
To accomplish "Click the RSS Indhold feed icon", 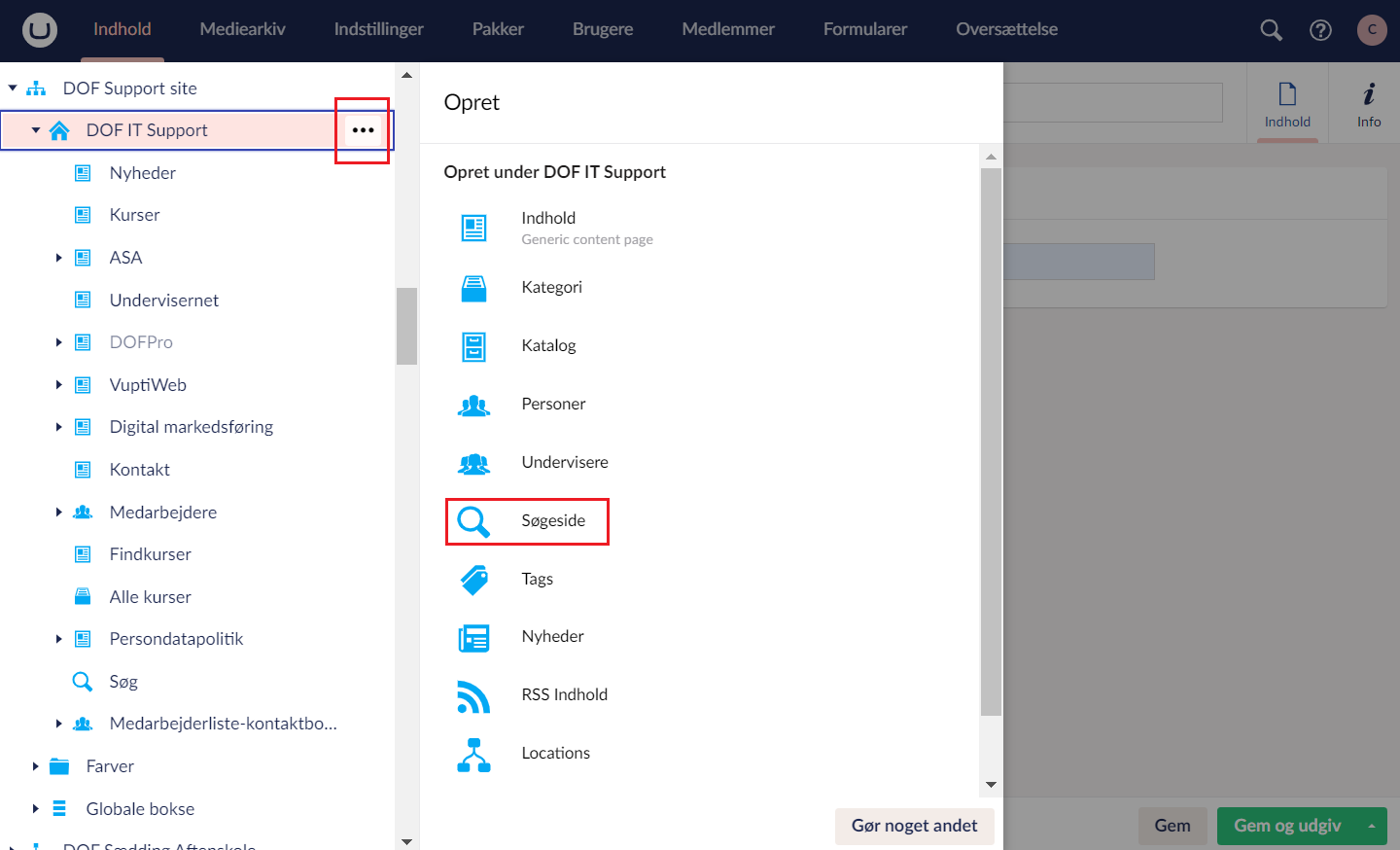I will point(473,695).
